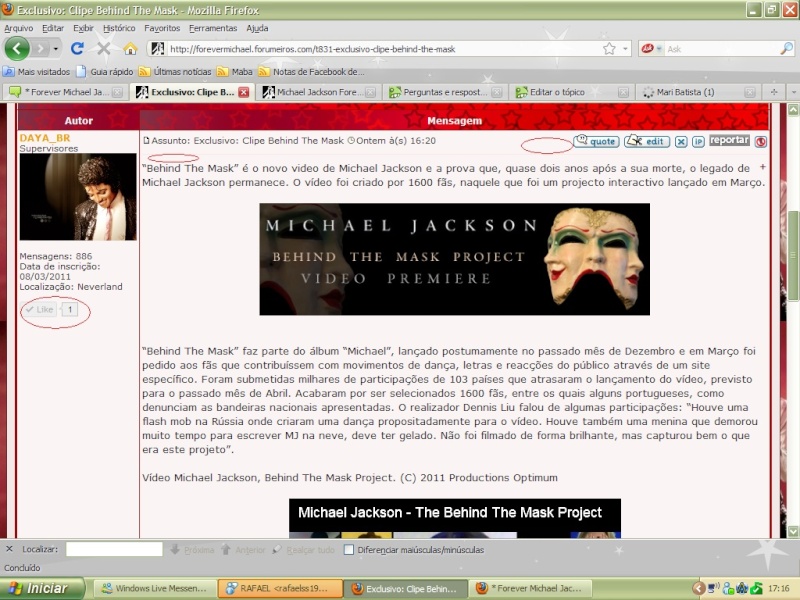Close the Editar o tópico tab
This screenshot has height=600, width=800.
623,92
